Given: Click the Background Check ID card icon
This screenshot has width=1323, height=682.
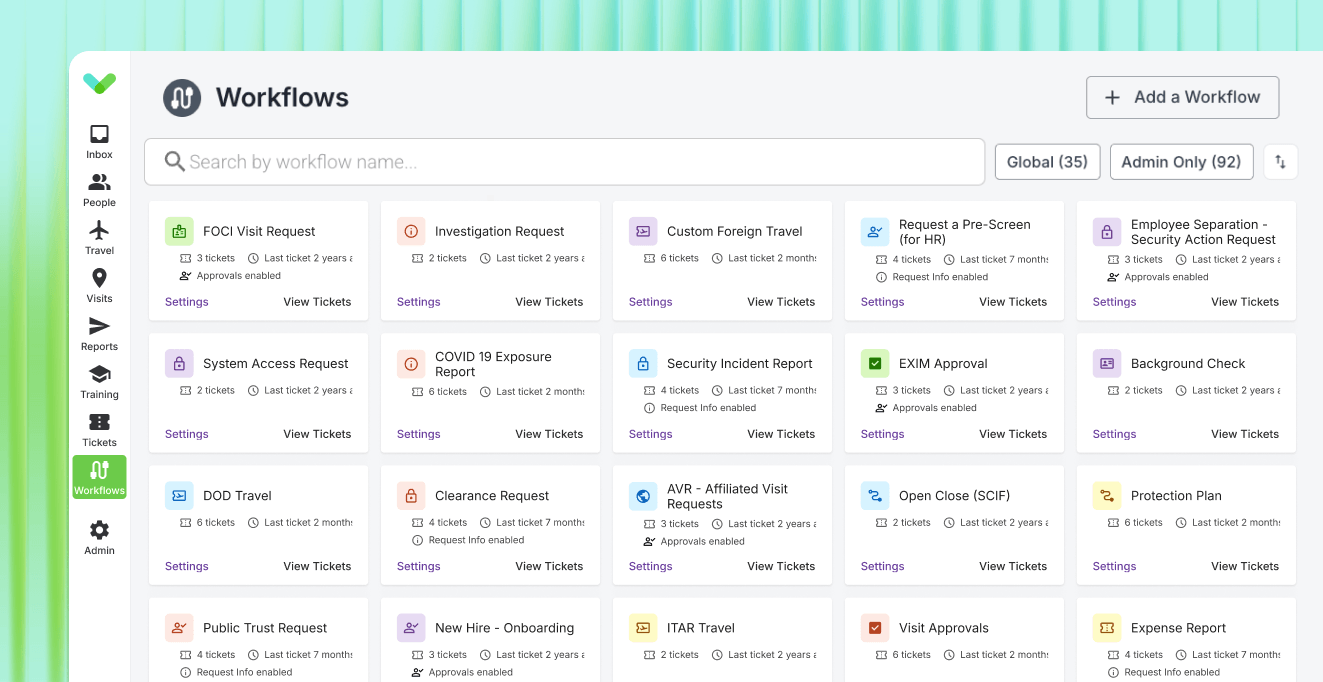Looking at the screenshot, I should tap(1107, 363).
